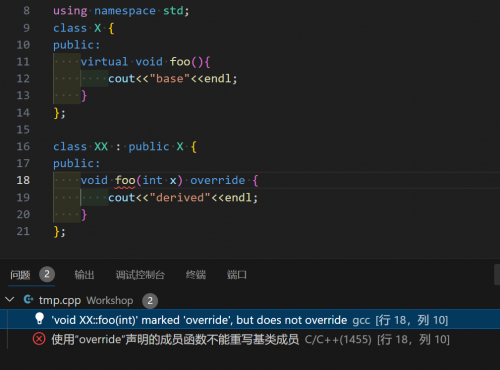Switch to the 终端 terminal tab
This screenshot has width=500, height=370.
coord(196,275)
